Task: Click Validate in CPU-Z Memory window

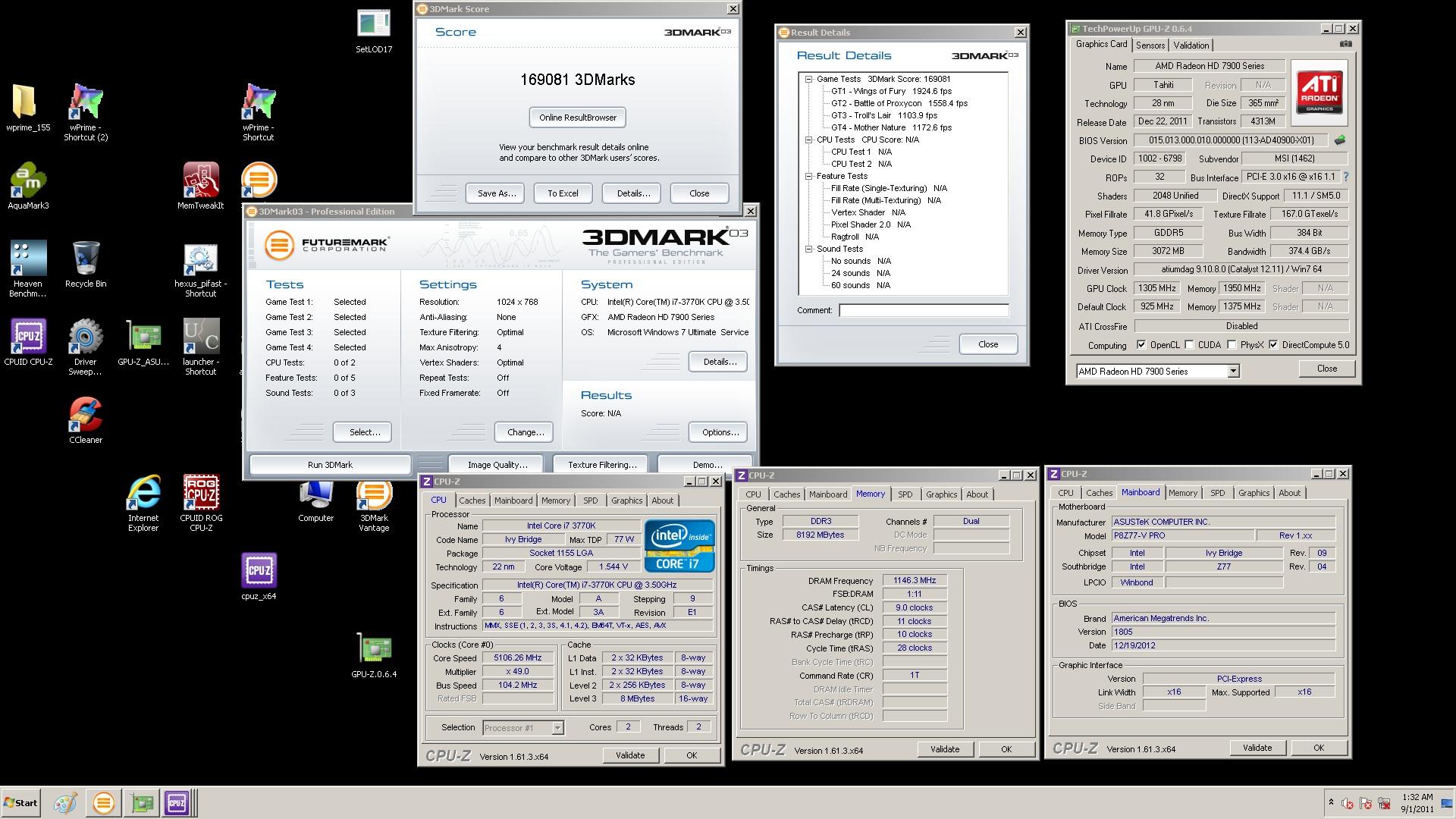Action: pos(945,749)
